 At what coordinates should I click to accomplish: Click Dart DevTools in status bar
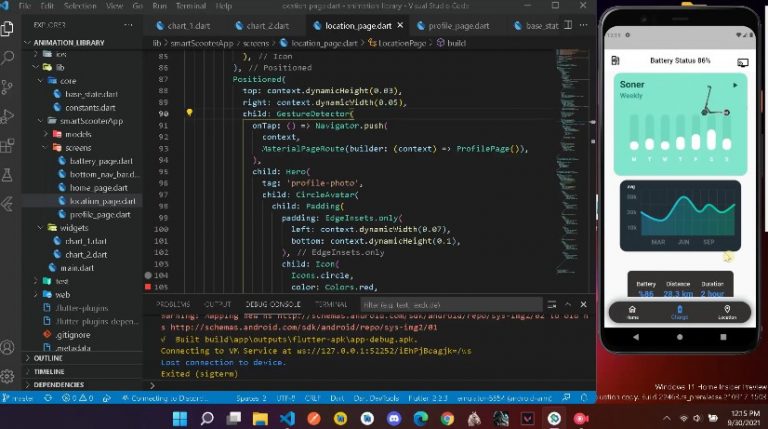point(376,398)
